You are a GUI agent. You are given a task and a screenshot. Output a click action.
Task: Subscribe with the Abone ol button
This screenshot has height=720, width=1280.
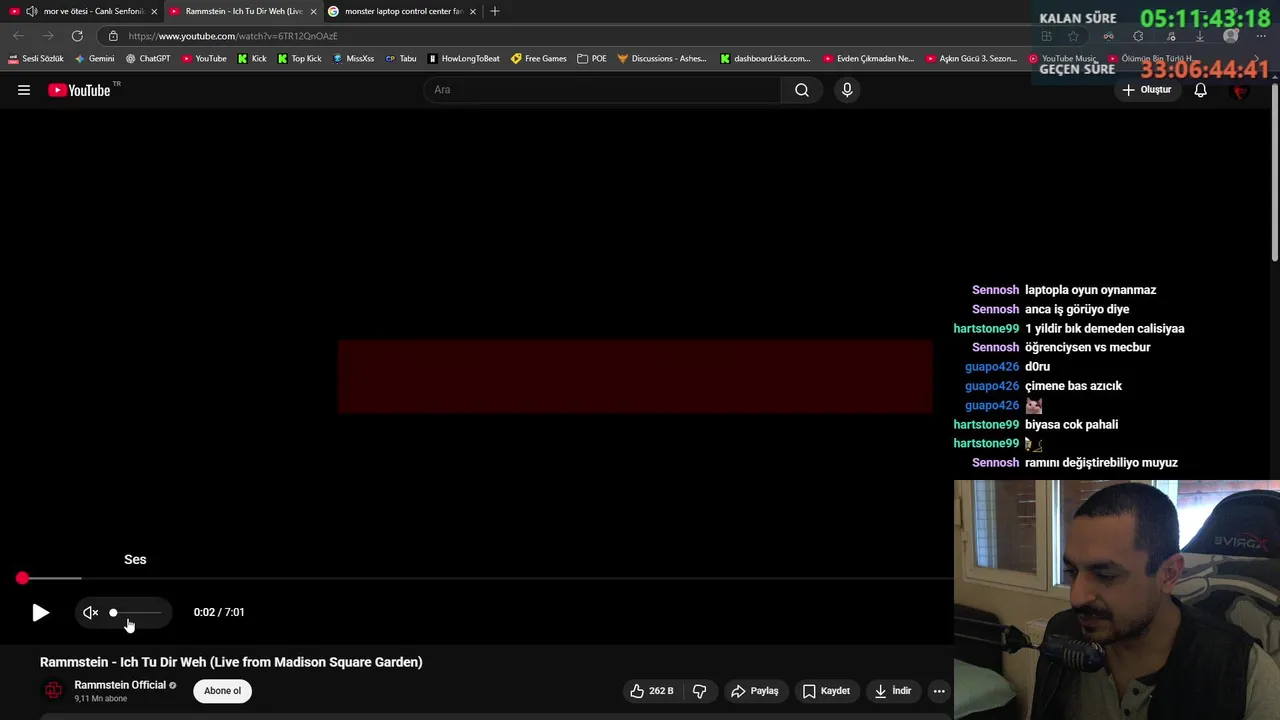pos(222,691)
